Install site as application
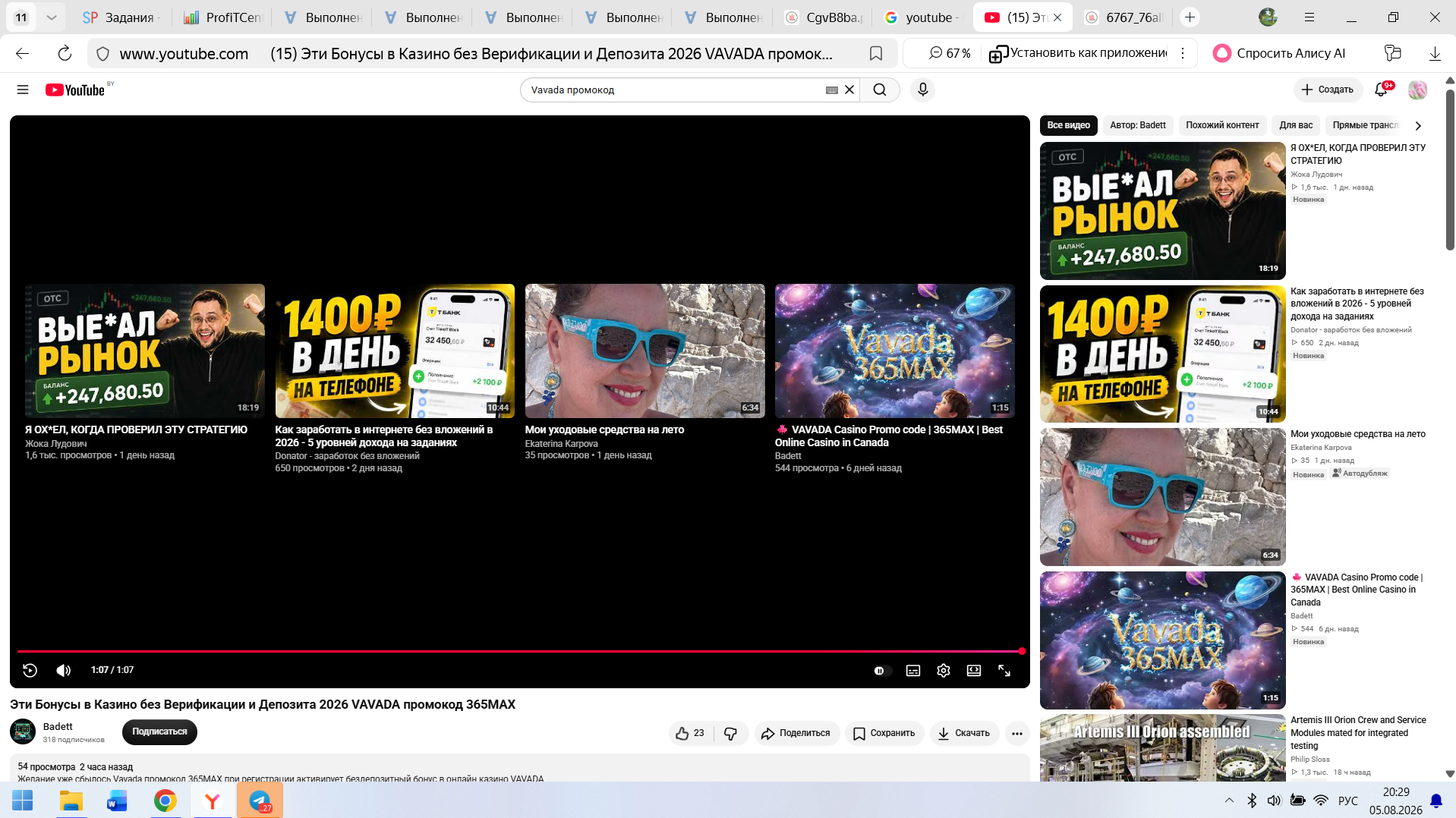The height and width of the screenshot is (818, 1456). click(x=1078, y=53)
